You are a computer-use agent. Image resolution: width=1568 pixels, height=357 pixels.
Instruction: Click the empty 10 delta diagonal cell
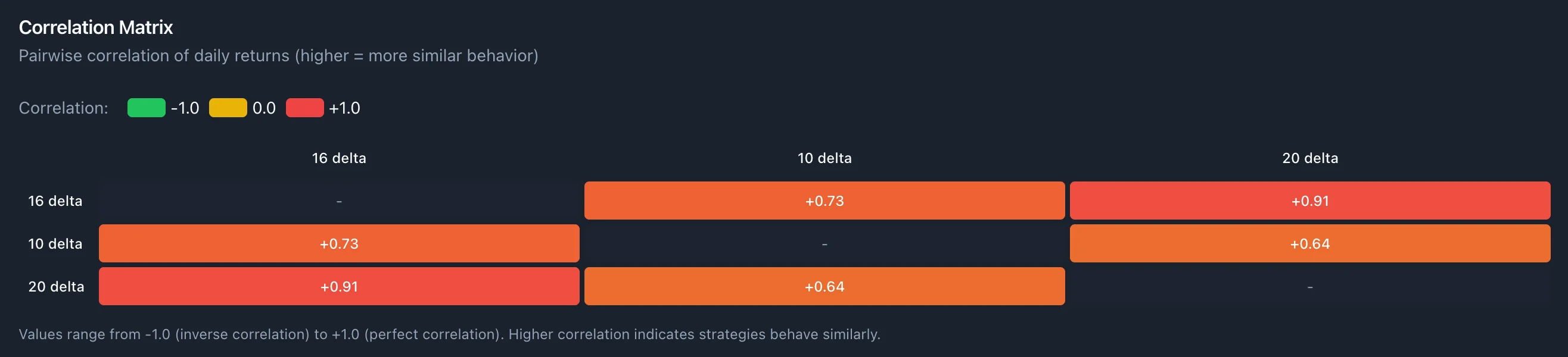824,244
